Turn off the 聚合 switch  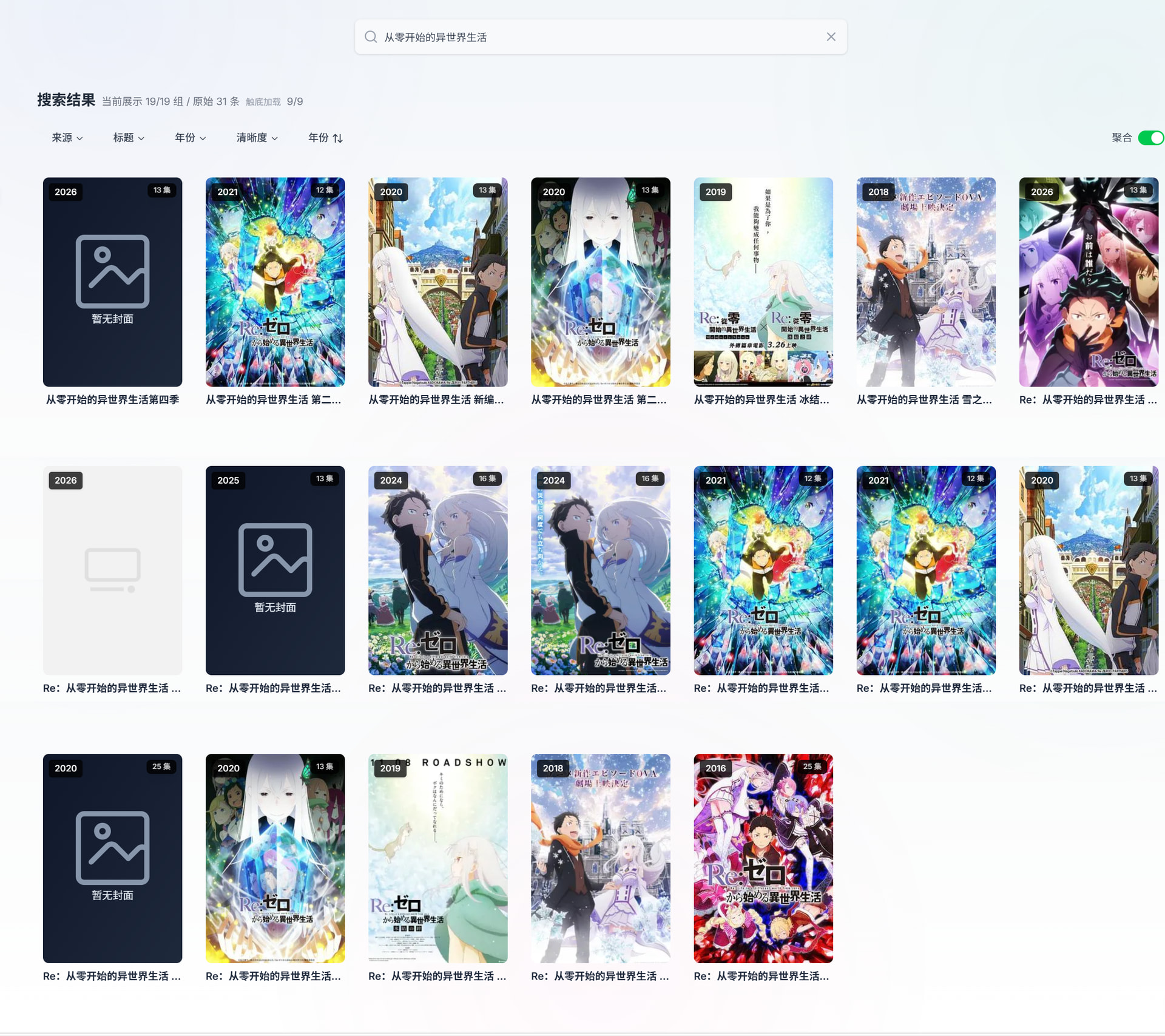pyautogui.click(x=1150, y=138)
